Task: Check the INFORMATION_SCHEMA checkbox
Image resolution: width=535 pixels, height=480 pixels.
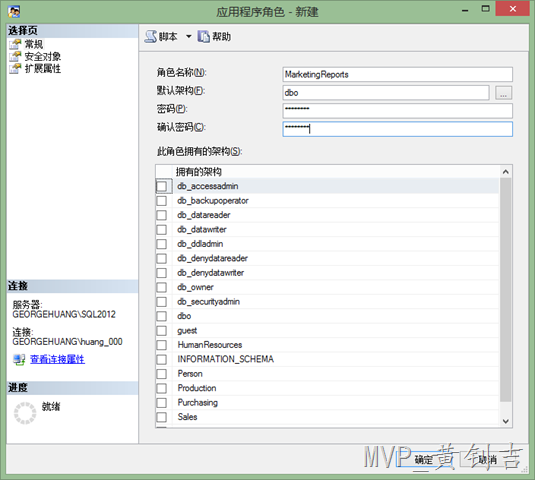Action: tap(162, 359)
